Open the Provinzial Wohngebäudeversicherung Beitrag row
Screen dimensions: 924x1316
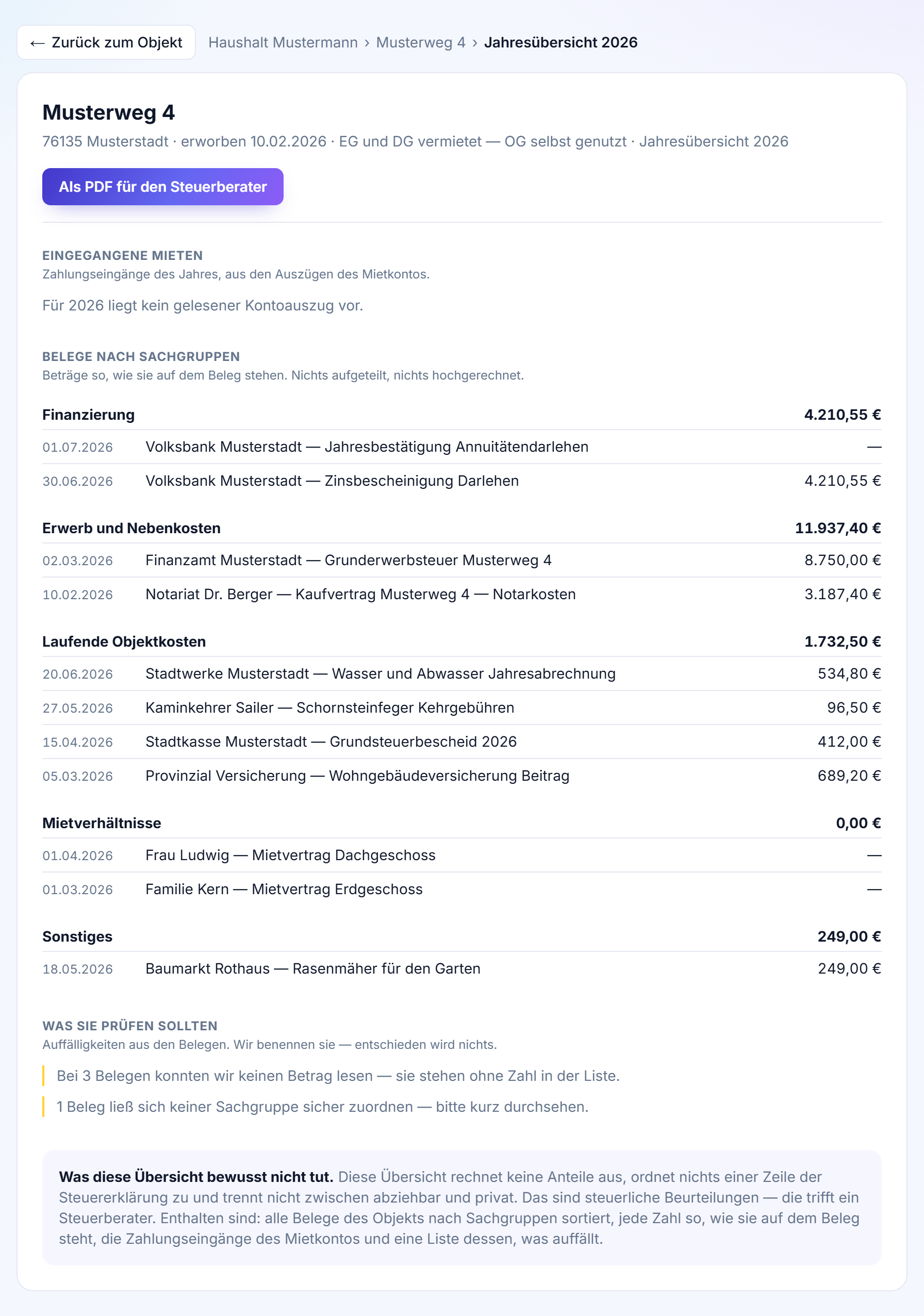tap(462, 776)
